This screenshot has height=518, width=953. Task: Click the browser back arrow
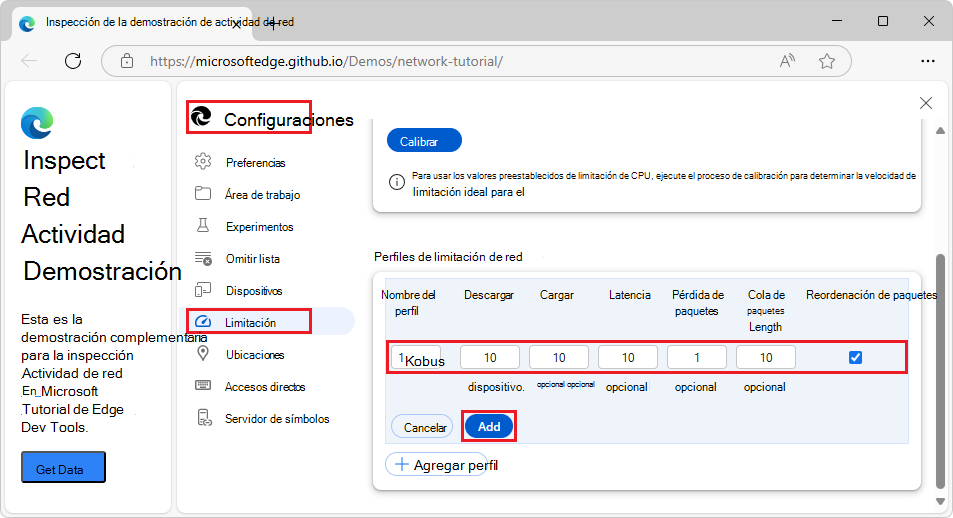29,61
